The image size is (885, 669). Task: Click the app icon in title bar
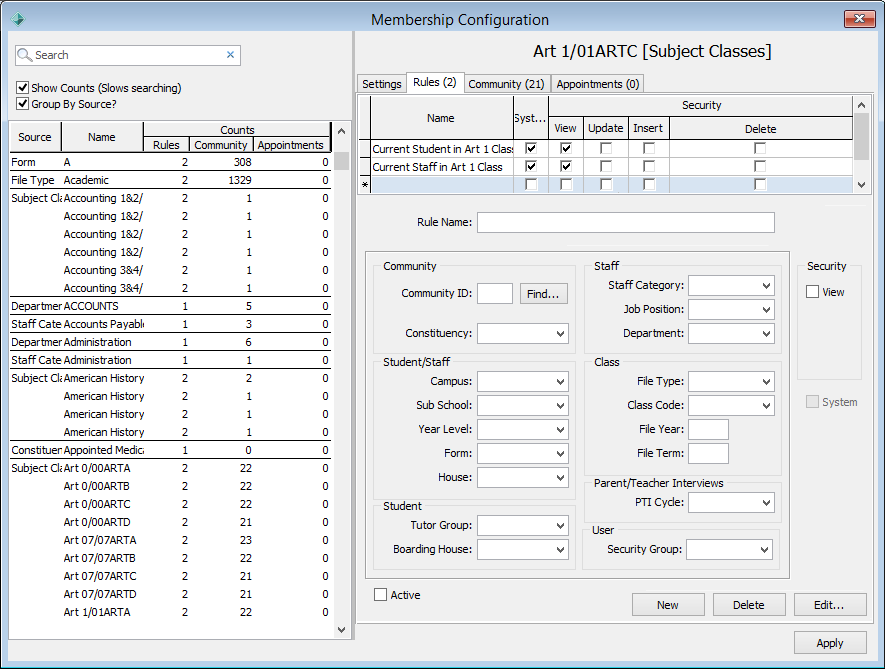point(18,19)
